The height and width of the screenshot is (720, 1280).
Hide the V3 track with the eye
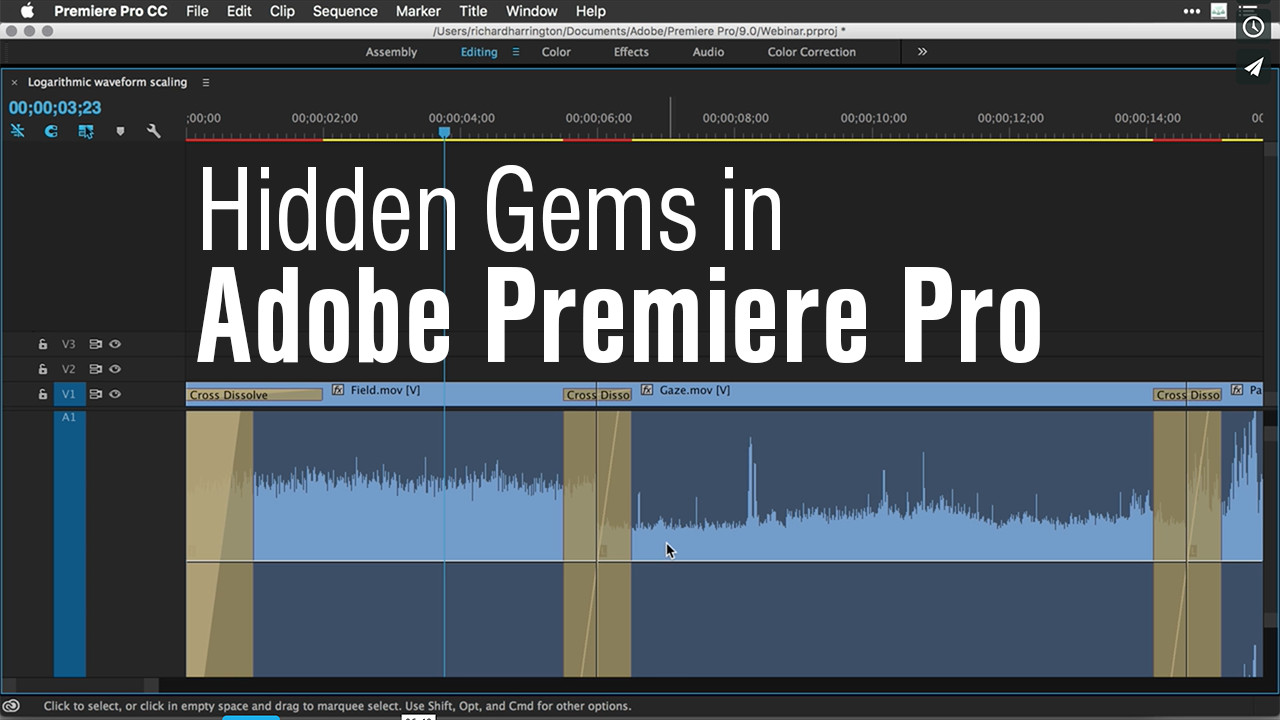coord(115,344)
